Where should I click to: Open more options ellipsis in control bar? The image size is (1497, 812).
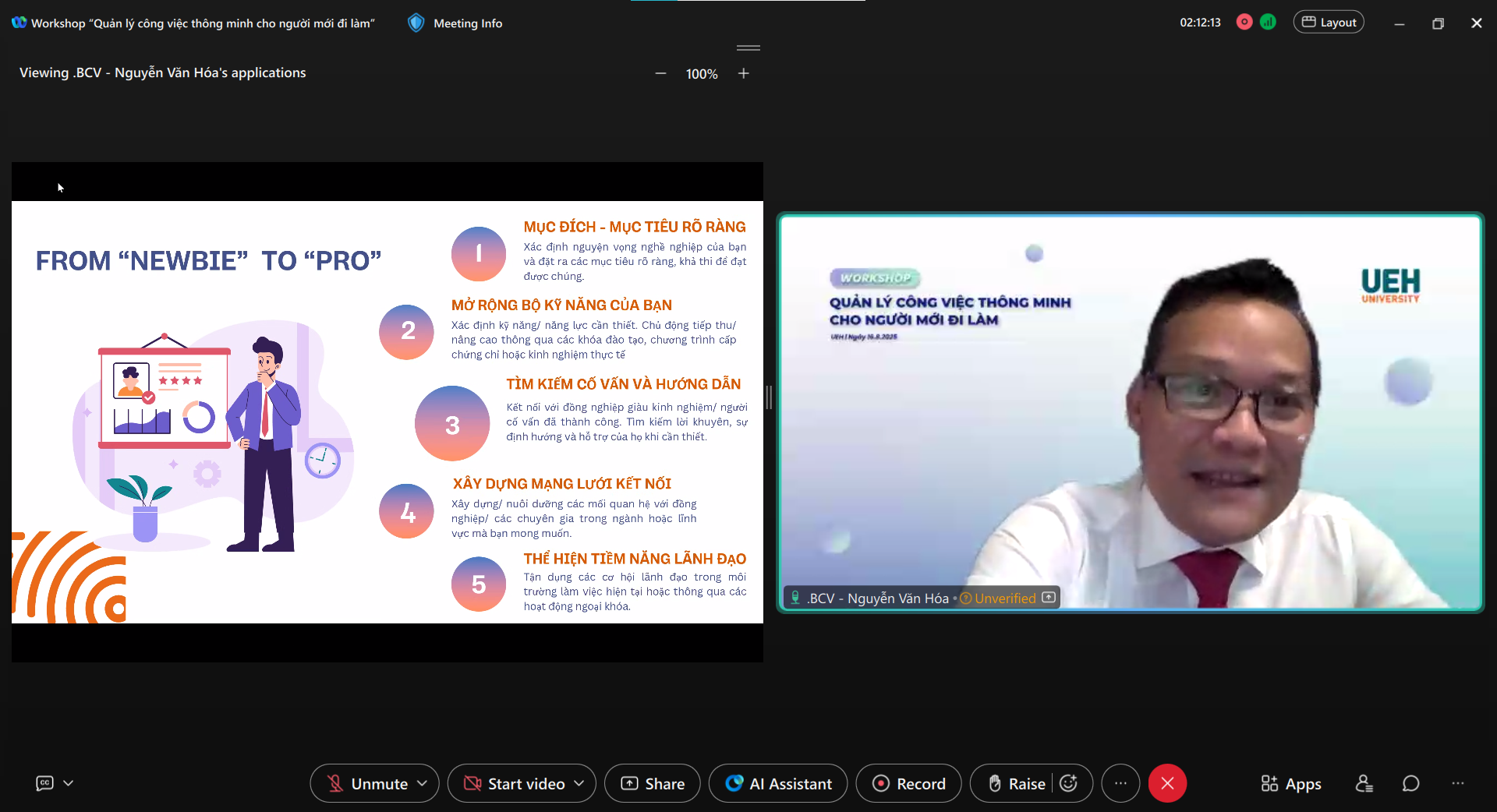point(1120,784)
